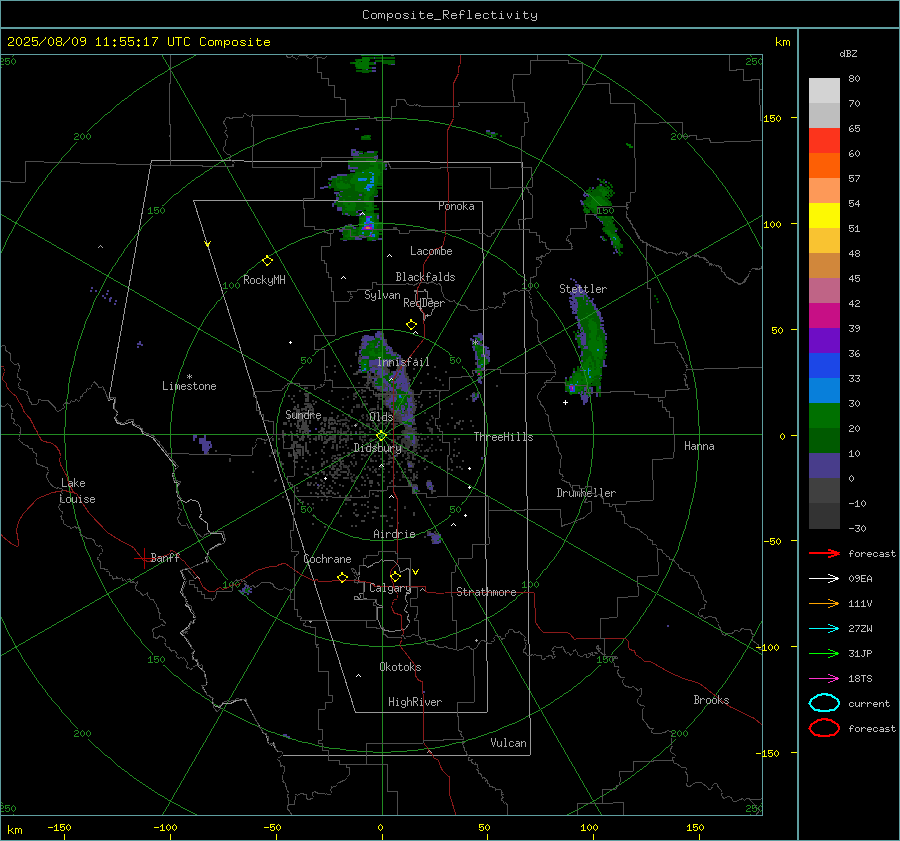Viewport: 900px width, 841px height.
Task: Click the lightest grey 80–70 dBZ swatch
Action: coord(824,91)
